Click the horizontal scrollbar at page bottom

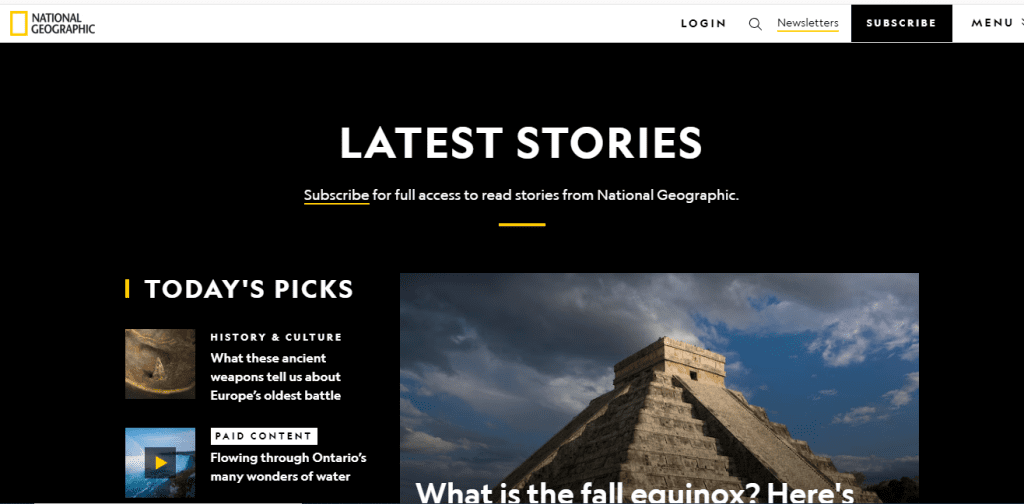168,502
